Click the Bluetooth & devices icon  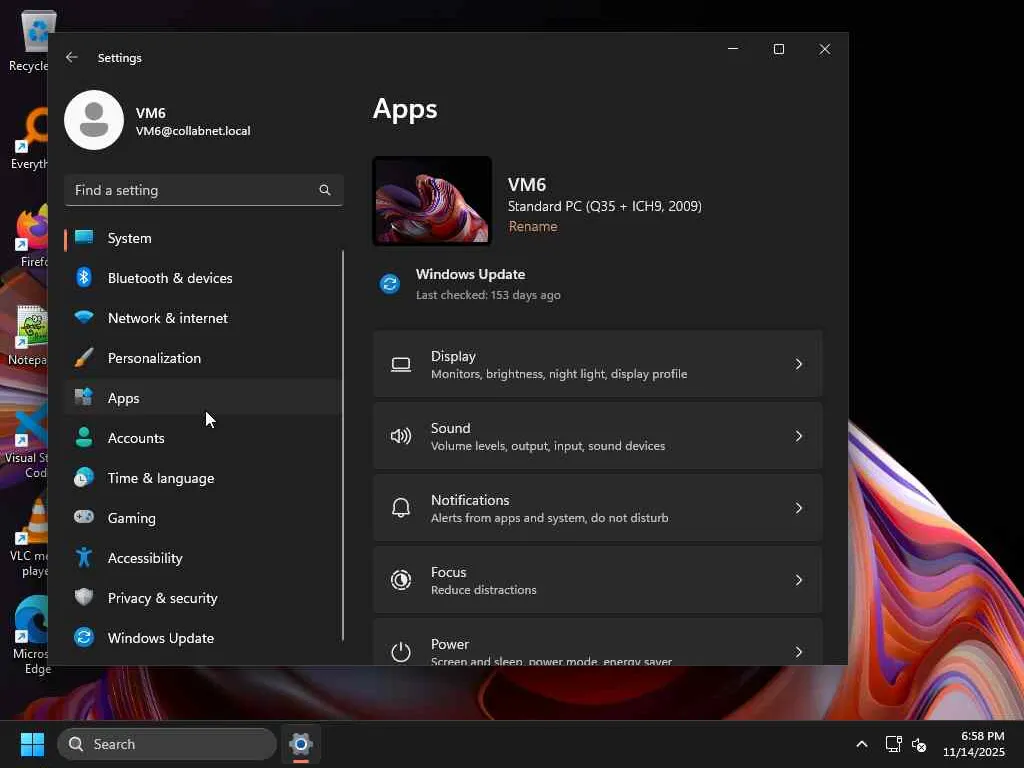pos(85,278)
